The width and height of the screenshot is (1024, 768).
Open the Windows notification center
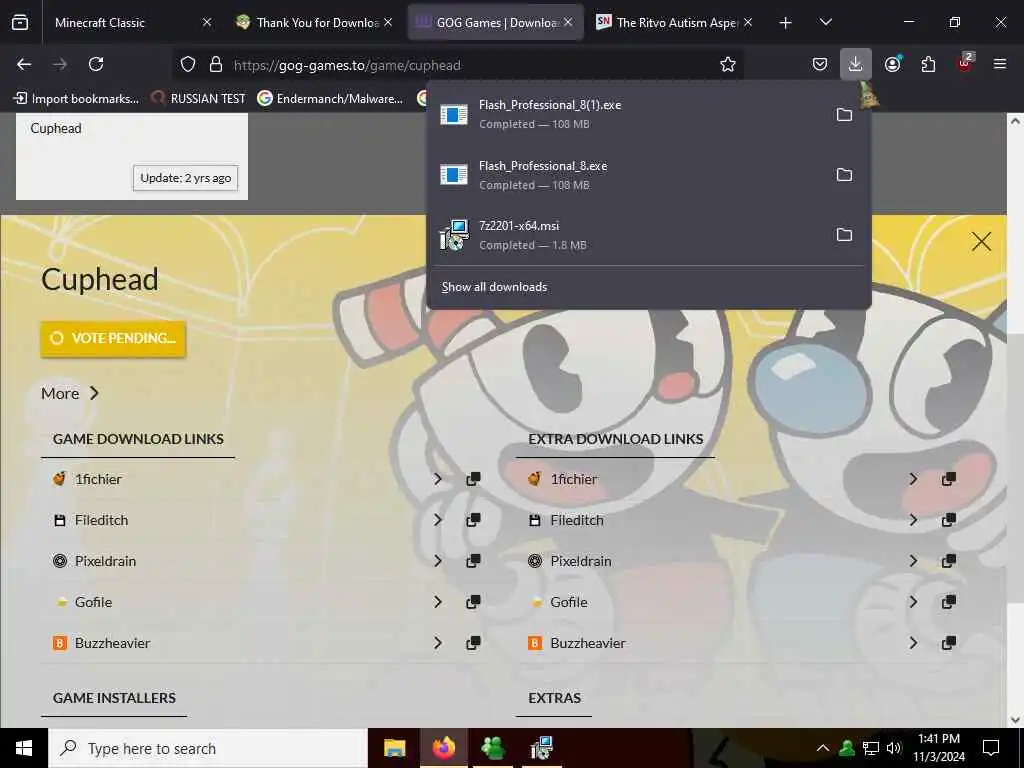point(991,748)
